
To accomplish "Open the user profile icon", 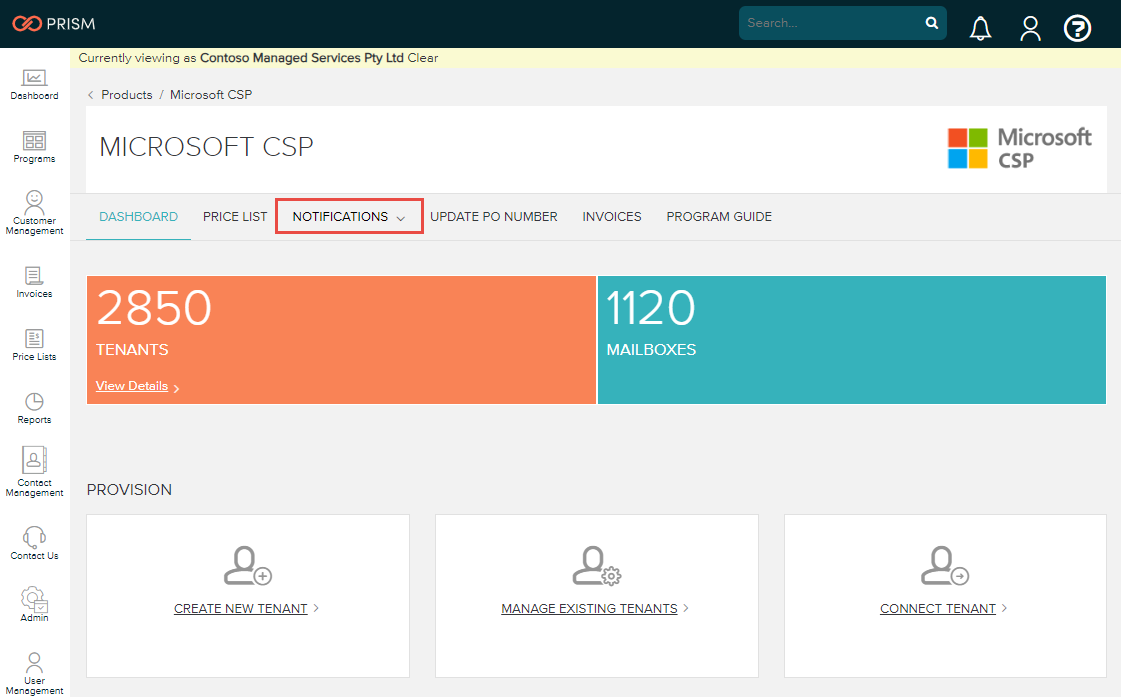I will [1030, 28].
